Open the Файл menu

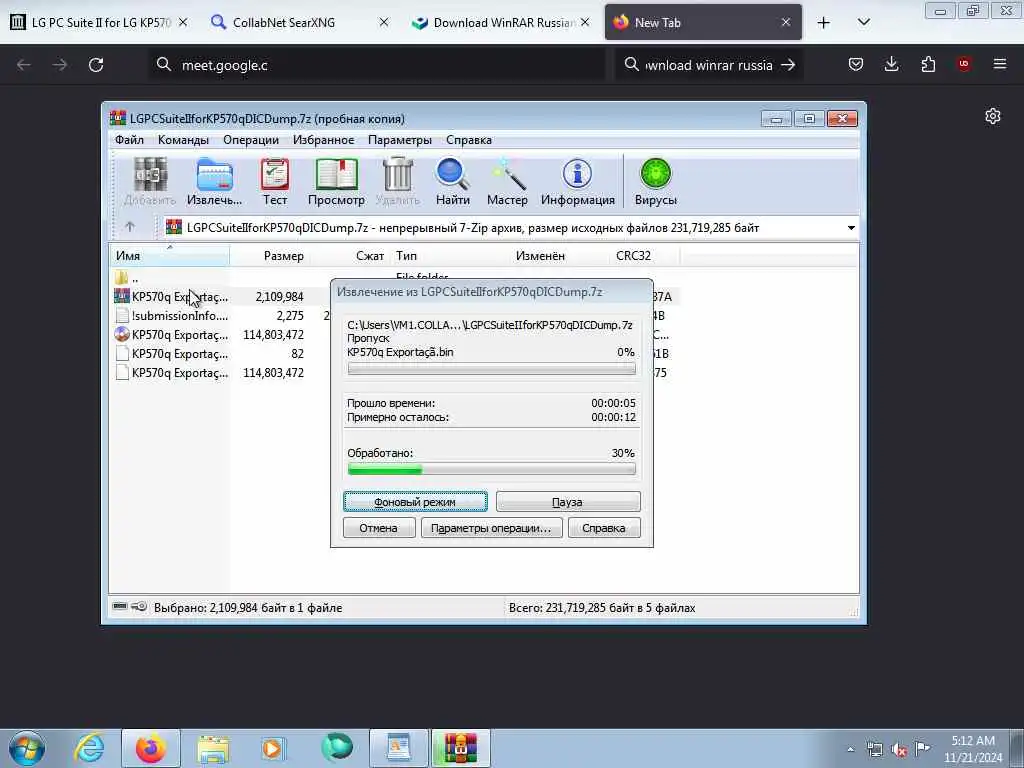pyautogui.click(x=129, y=140)
